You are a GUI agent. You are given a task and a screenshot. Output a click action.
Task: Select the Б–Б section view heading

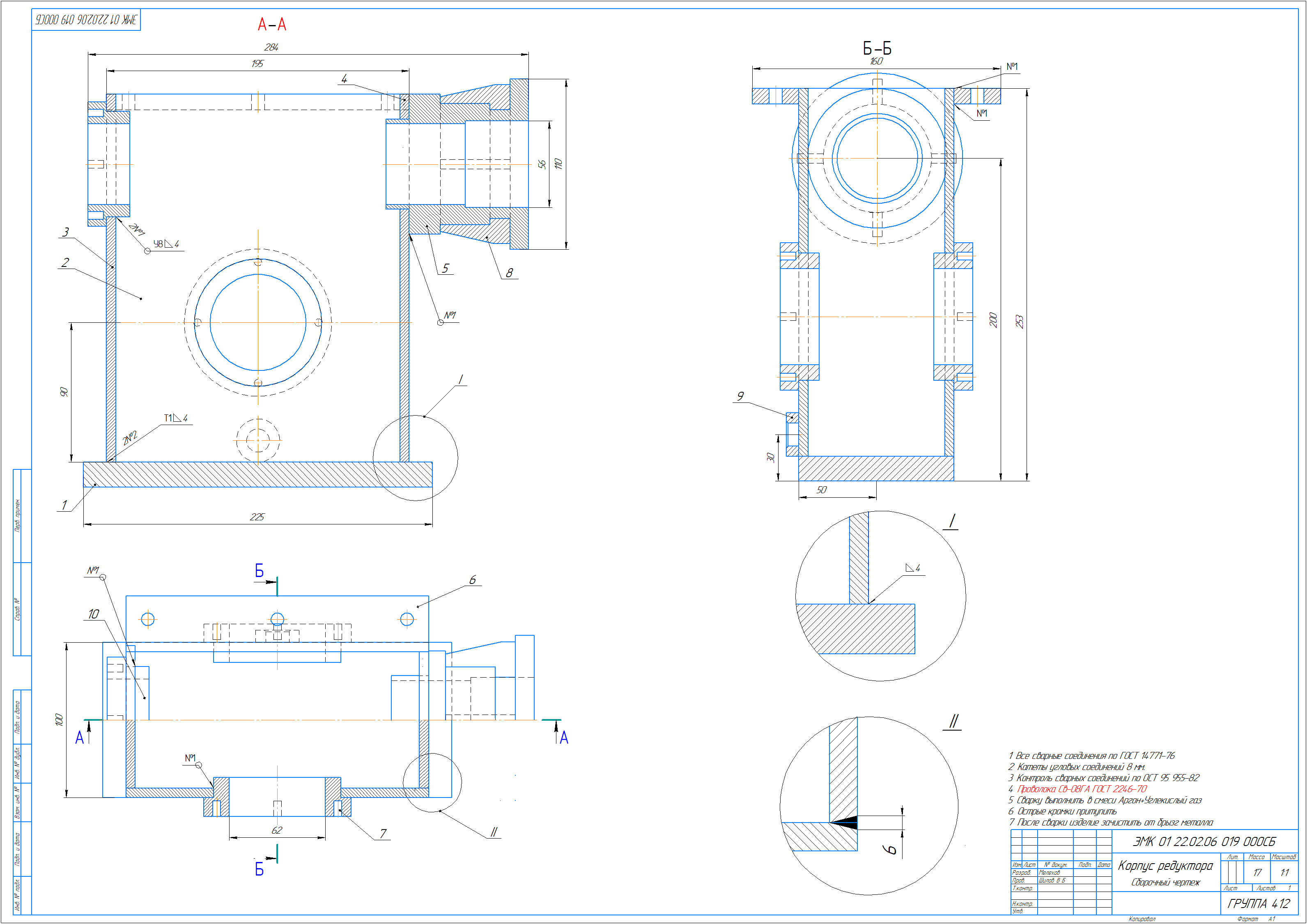point(877,48)
